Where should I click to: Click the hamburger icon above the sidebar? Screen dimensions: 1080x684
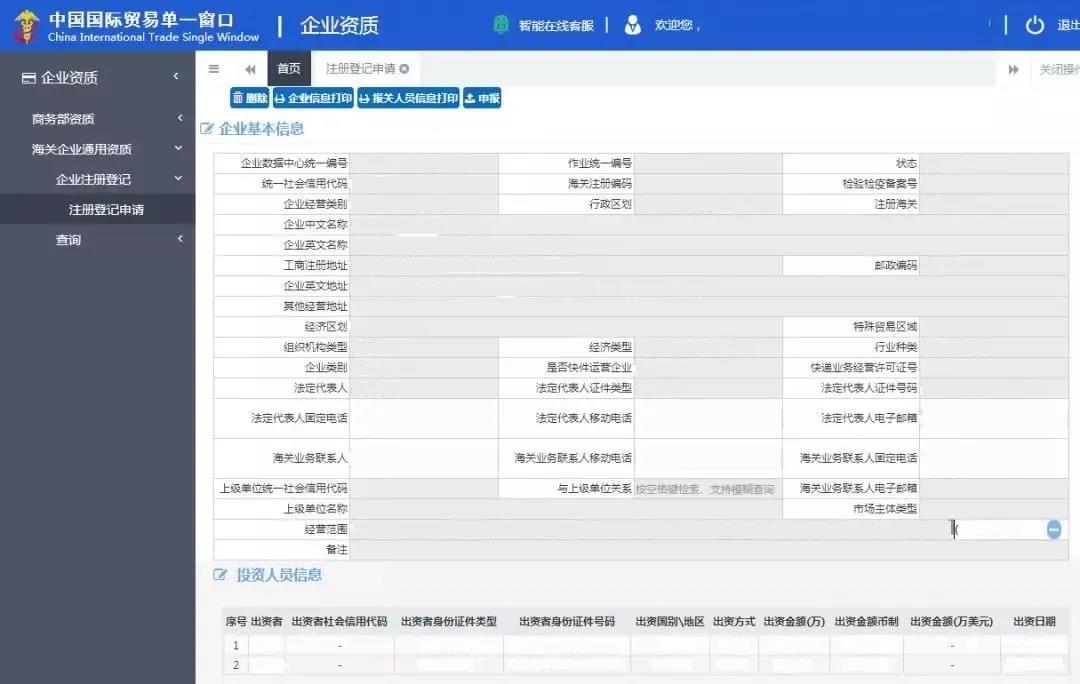pos(213,69)
